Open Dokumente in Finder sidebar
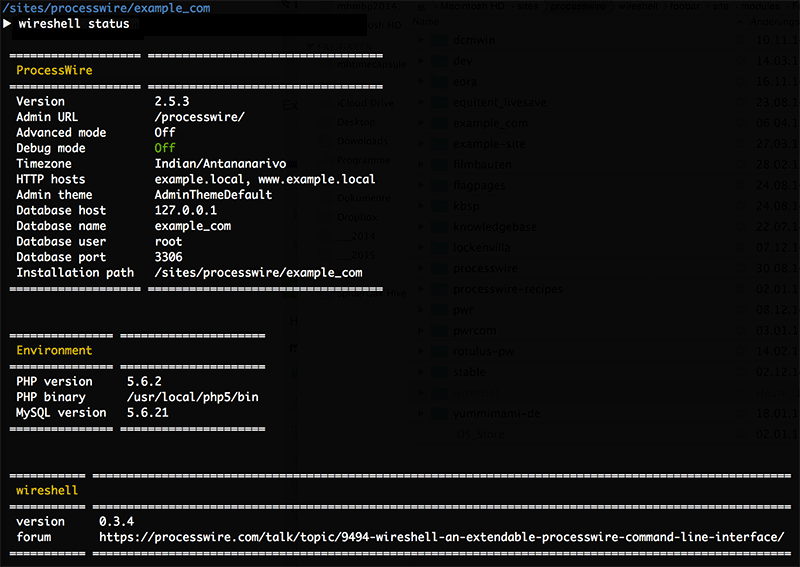 (363, 198)
